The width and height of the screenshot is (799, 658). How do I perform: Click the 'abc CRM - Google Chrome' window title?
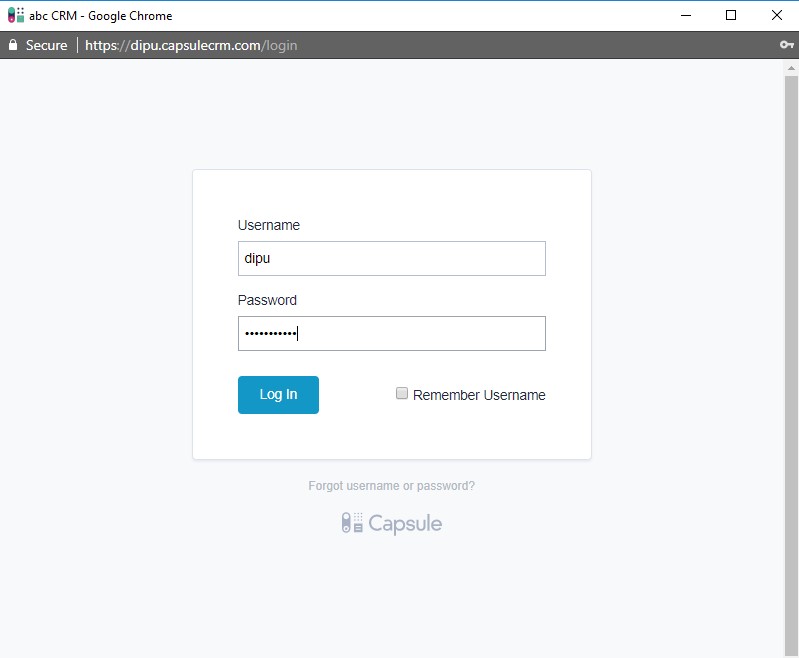101,15
